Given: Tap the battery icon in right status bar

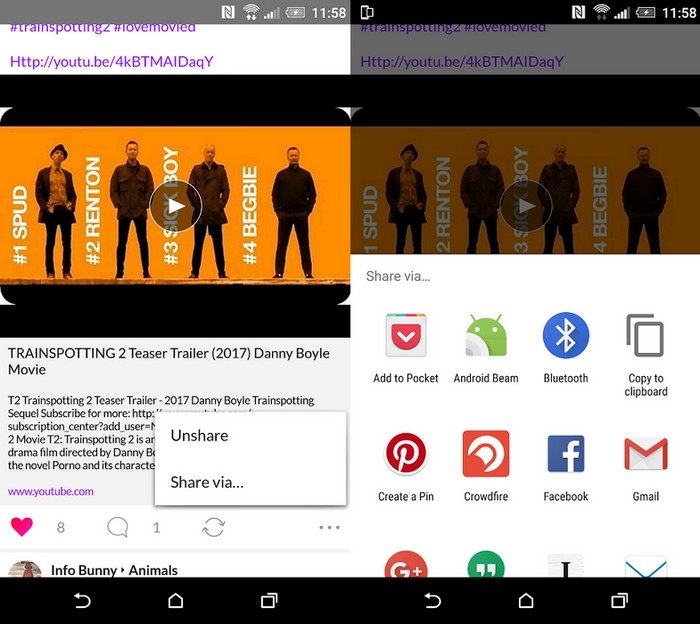Looking at the screenshot, I should click(x=645, y=12).
